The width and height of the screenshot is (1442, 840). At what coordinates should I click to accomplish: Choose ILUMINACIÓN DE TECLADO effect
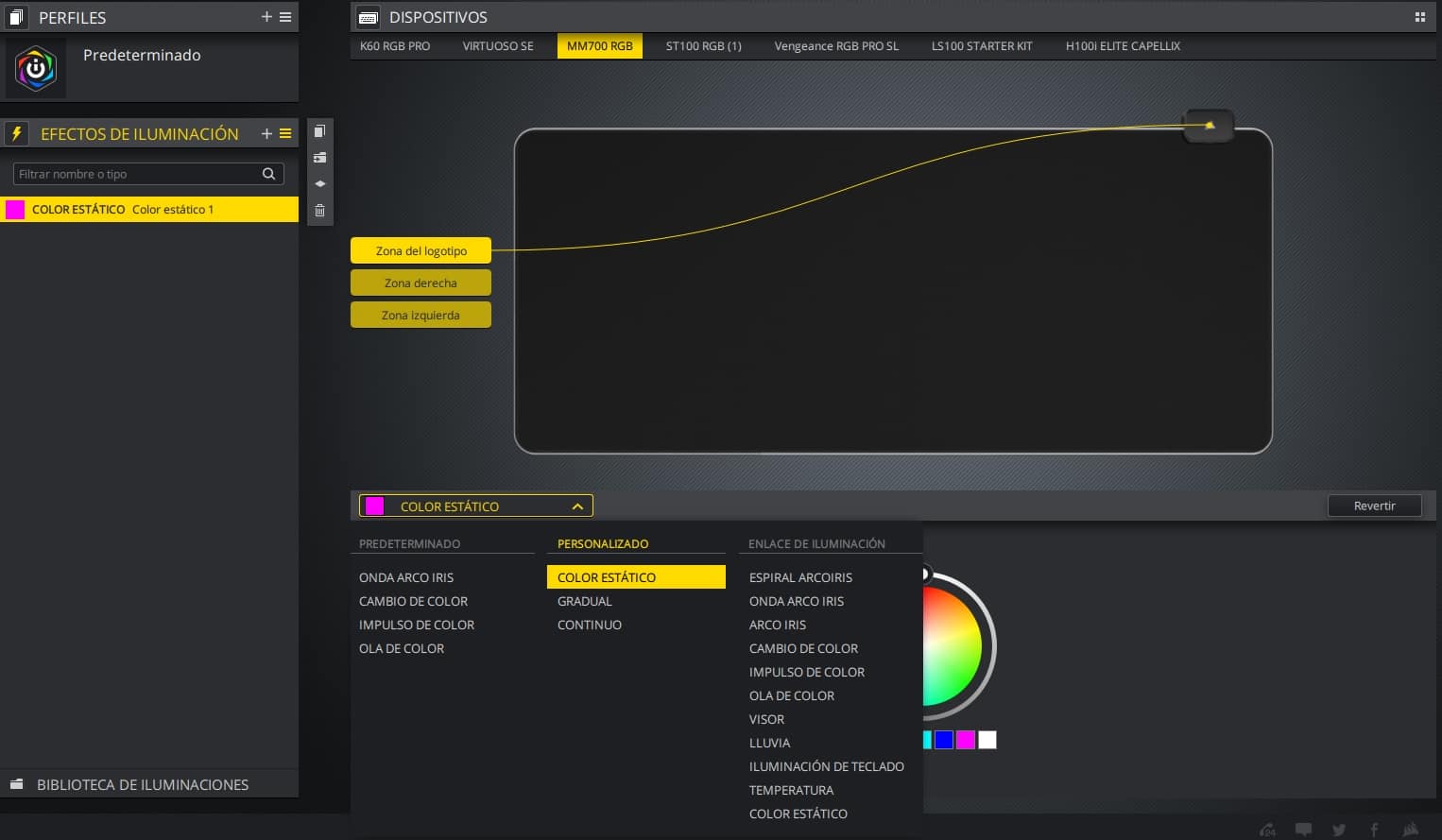tap(827, 766)
